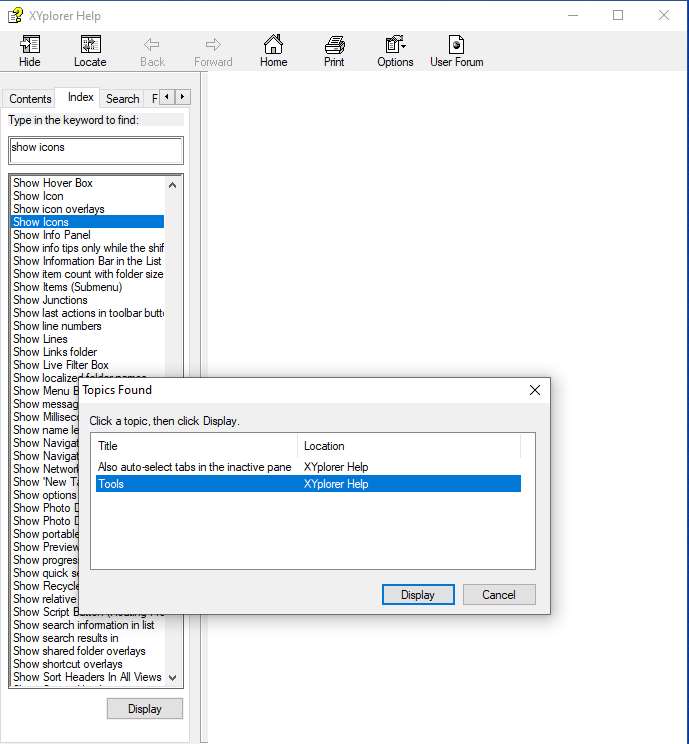The image size is (689, 744).
Task: Close the XYplorer Help window
Action: pyautogui.click(x=663, y=15)
